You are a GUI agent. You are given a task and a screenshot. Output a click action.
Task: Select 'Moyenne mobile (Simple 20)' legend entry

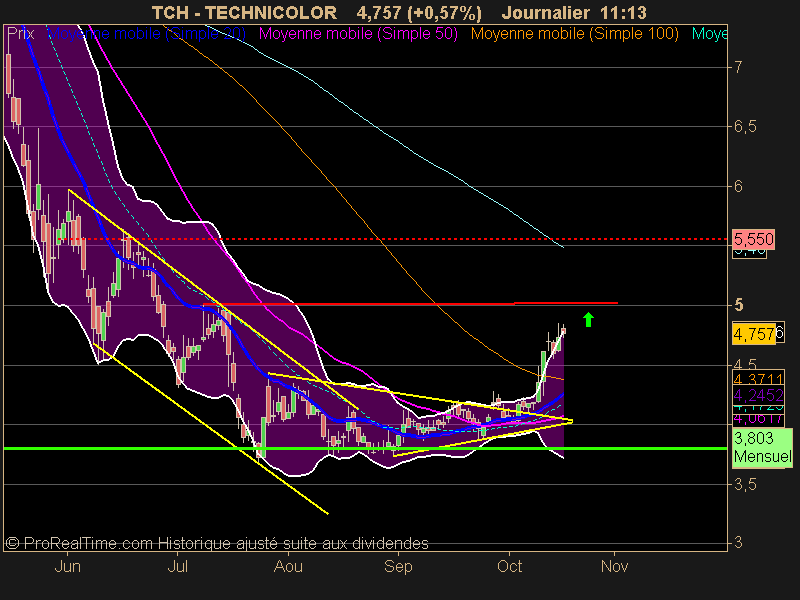click(x=147, y=34)
